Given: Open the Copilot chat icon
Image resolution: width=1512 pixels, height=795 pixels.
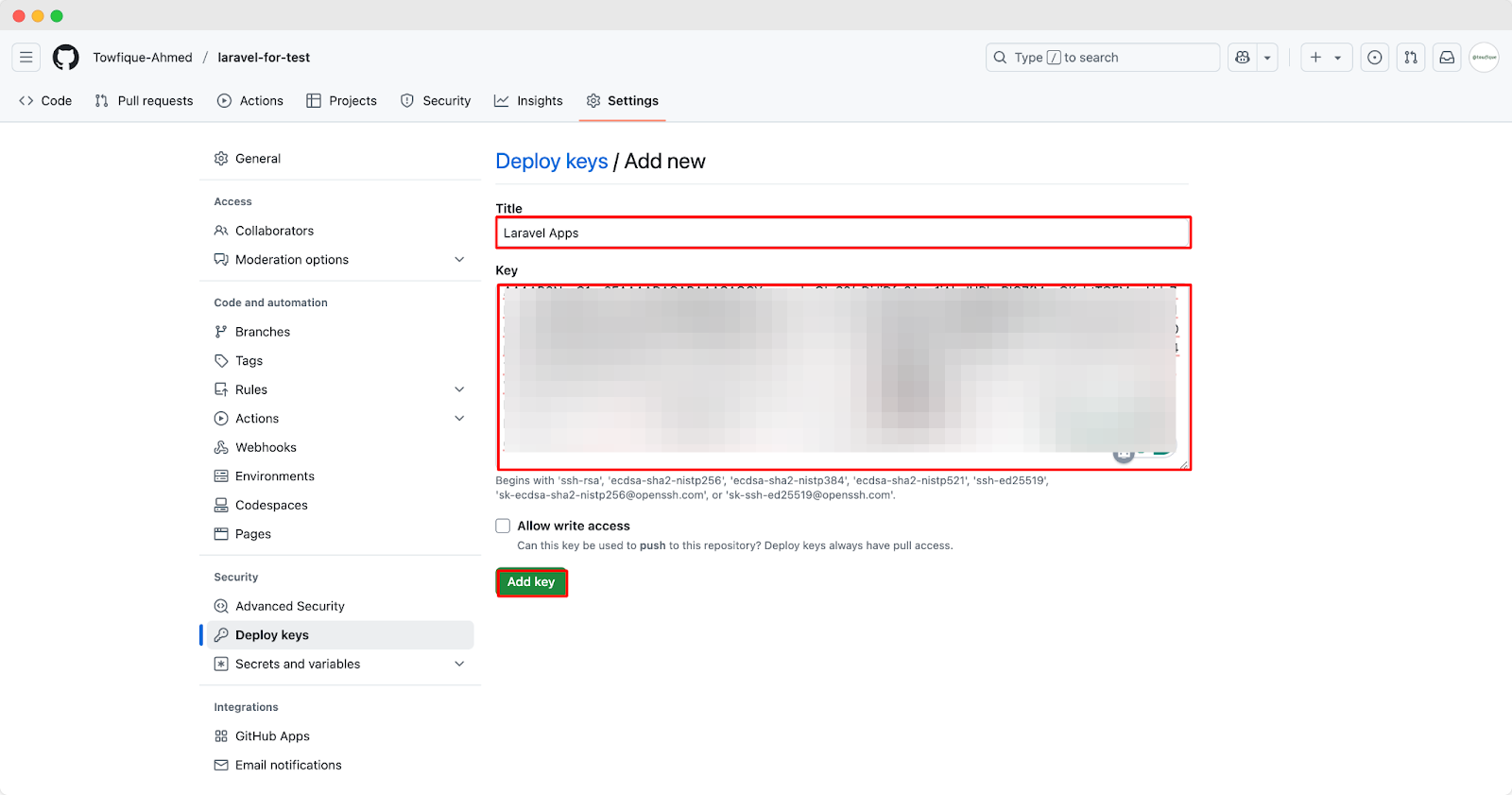Looking at the screenshot, I should 1243,58.
